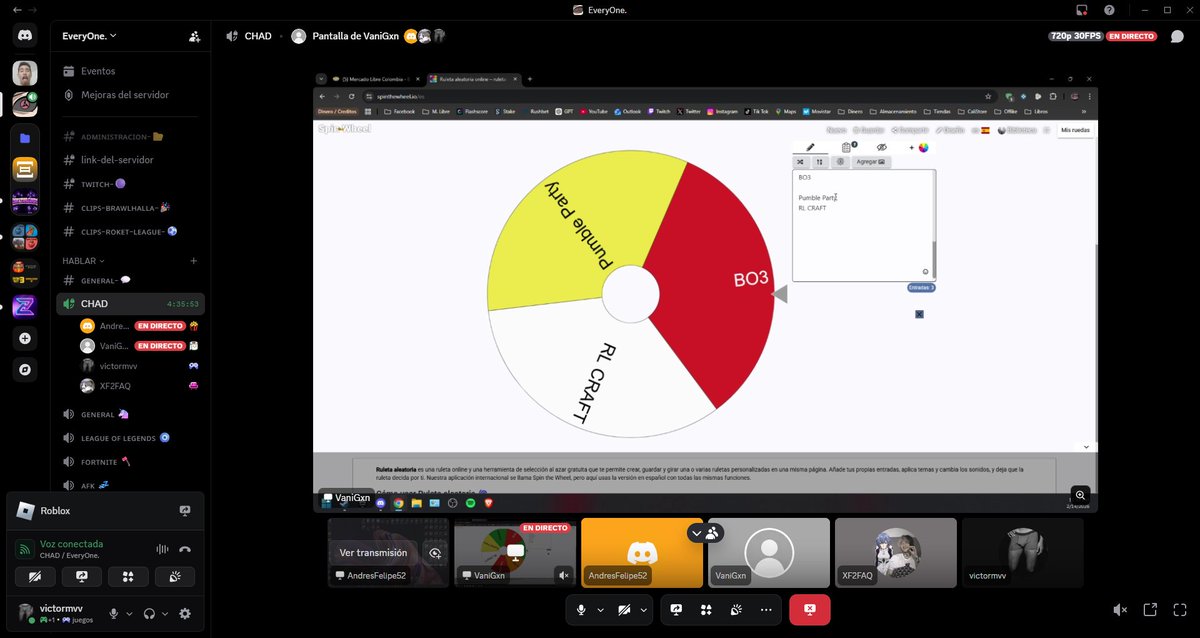
Task: Click the Add a Server plus icon
Action: coord(25,338)
